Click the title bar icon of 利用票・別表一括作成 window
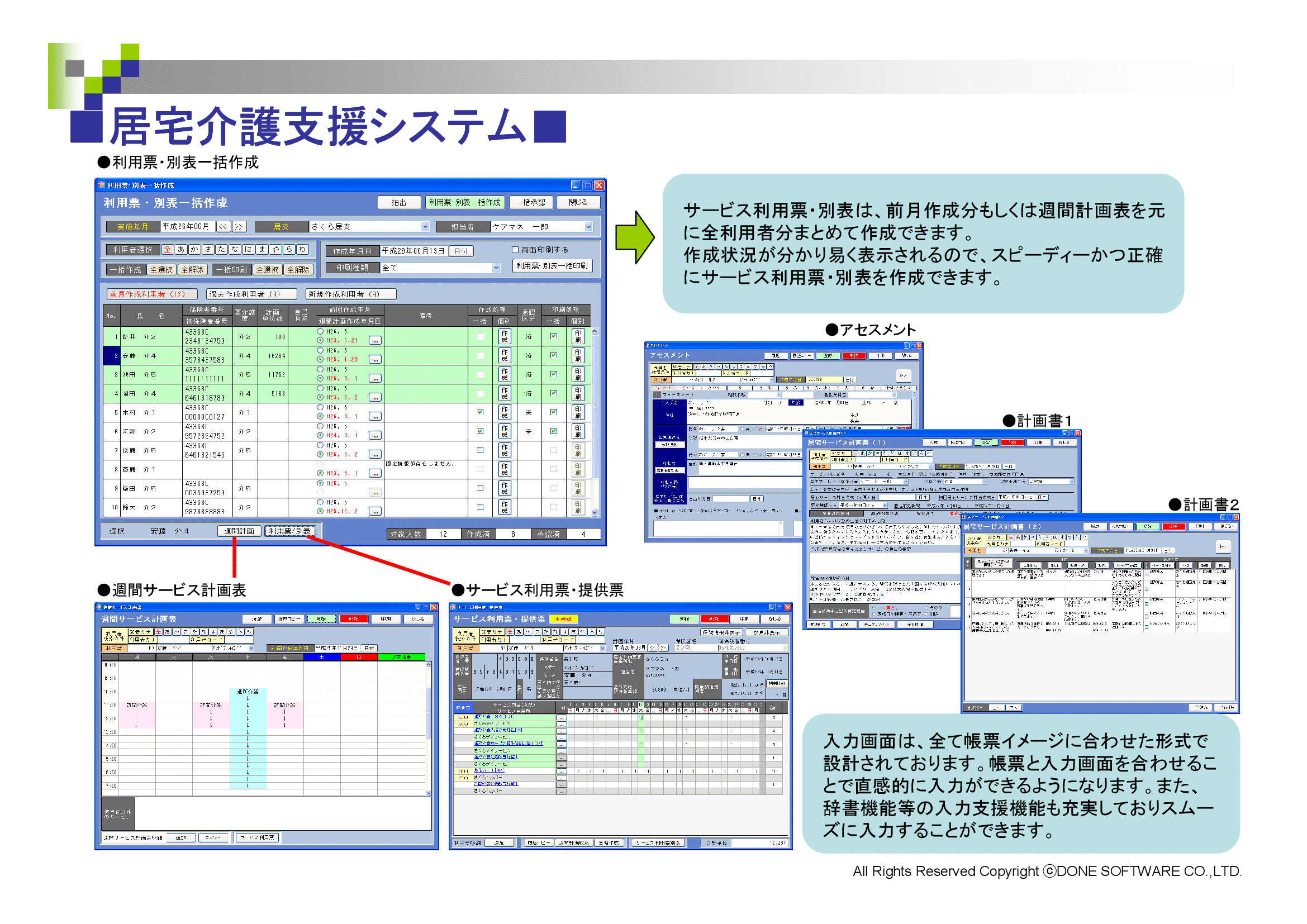 [x=101, y=185]
